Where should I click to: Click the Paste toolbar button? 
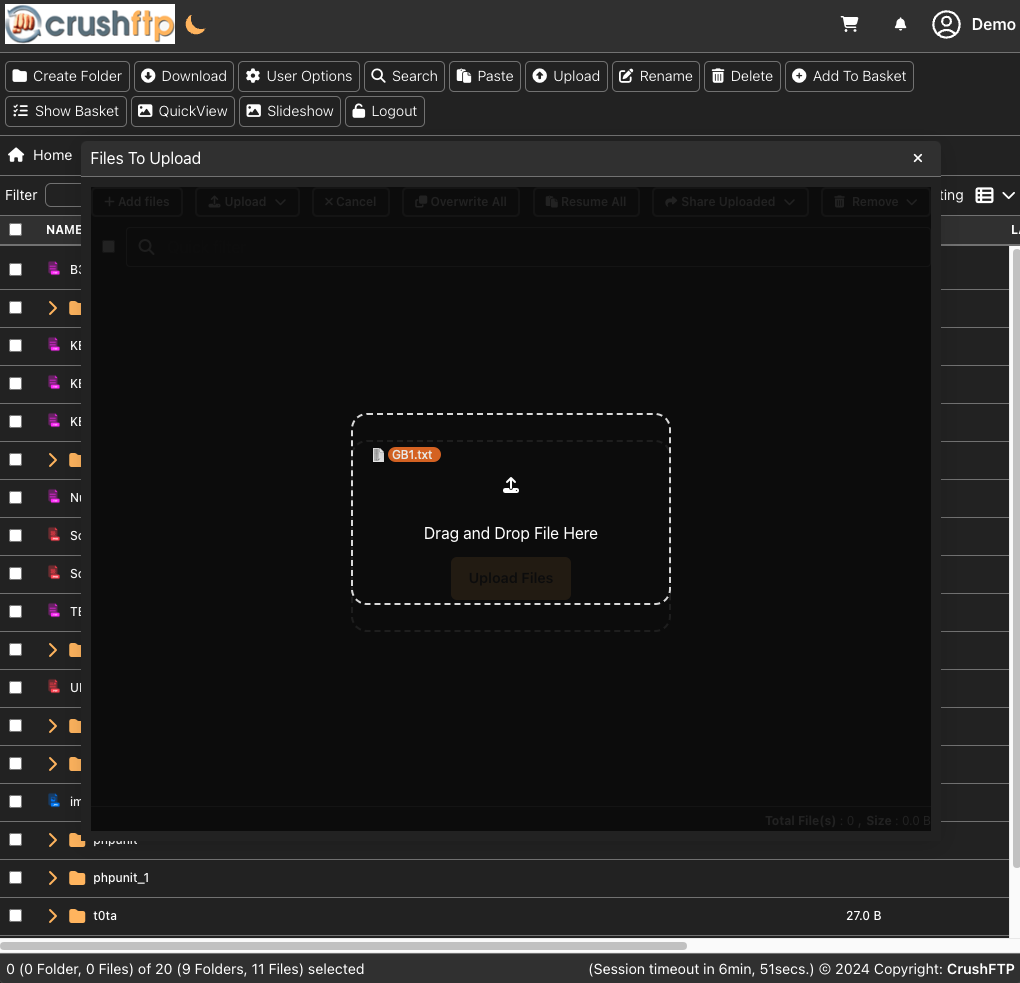(x=485, y=76)
